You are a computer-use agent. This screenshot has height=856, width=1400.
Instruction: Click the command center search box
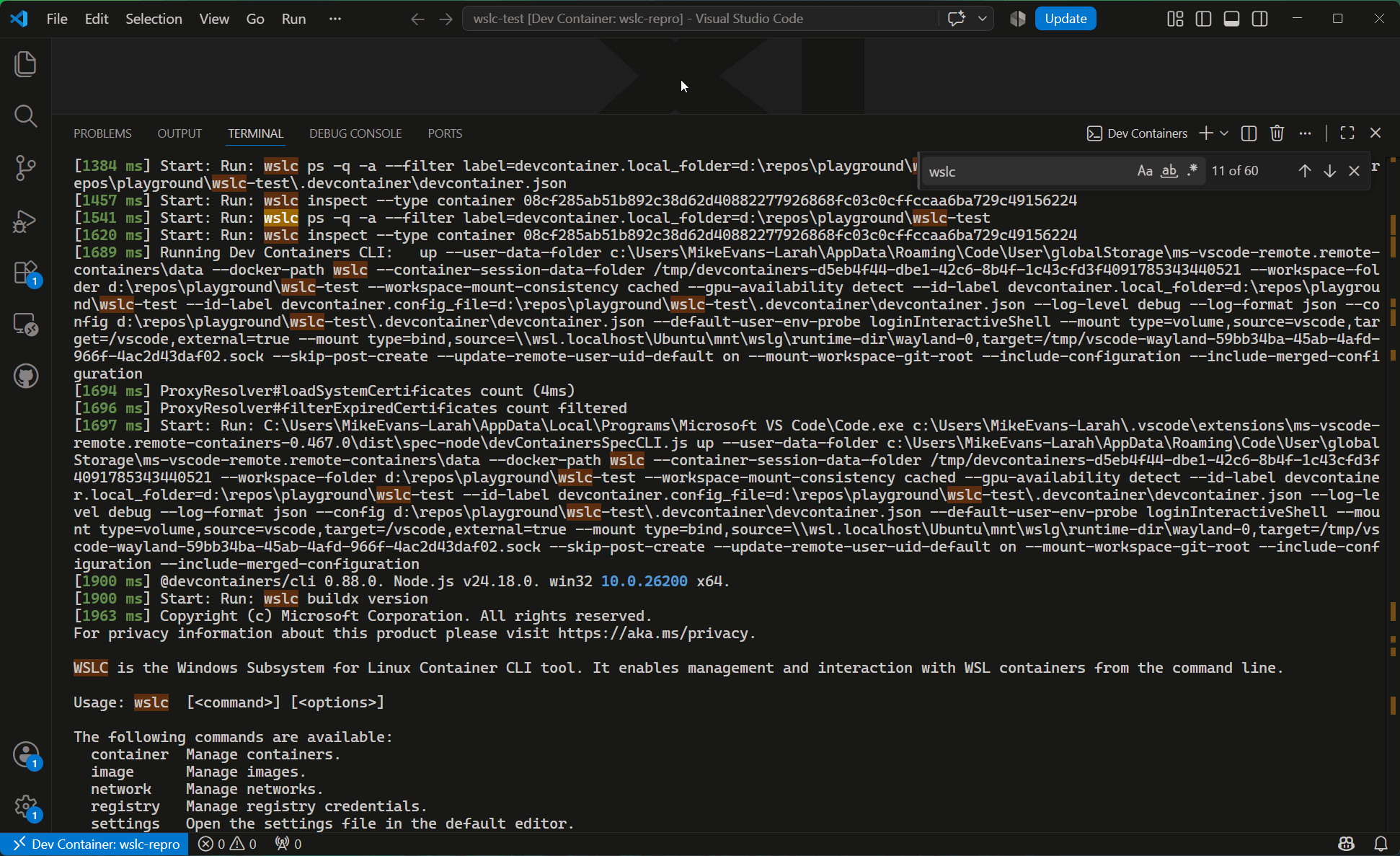701,19
